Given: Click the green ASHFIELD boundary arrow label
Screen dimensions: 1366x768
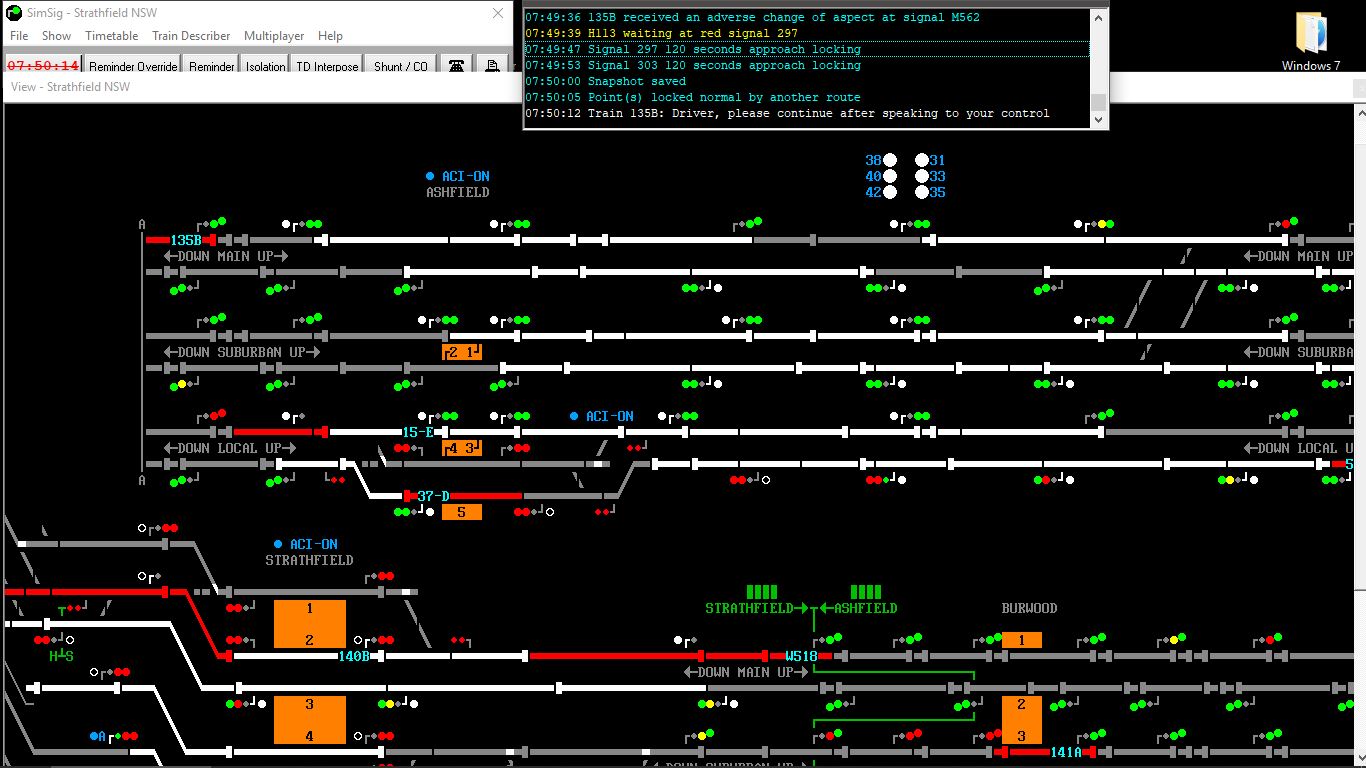Looking at the screenshot, I should (x=860, y=608).
